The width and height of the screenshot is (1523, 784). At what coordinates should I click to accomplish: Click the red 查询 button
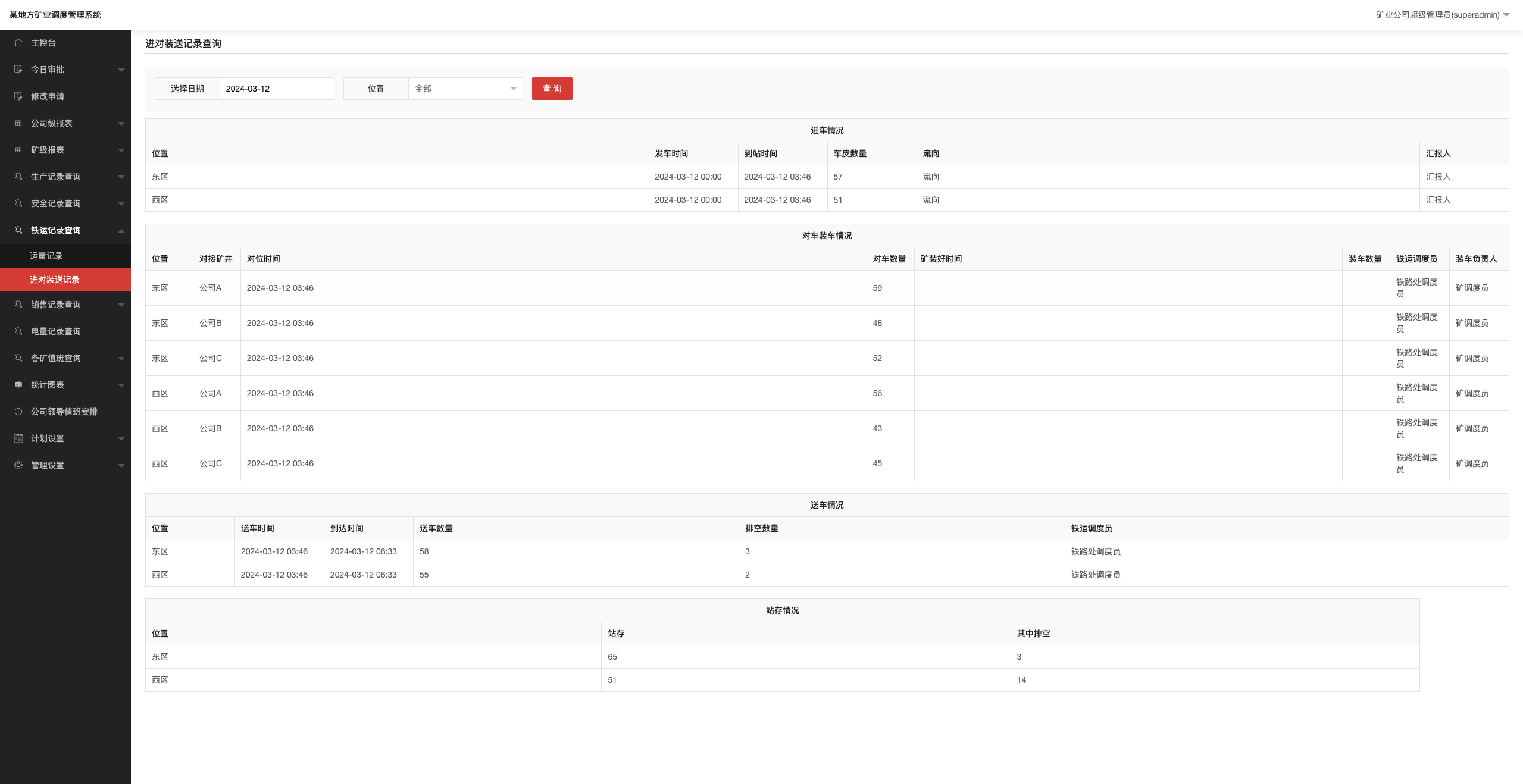pyautogui.click(x=552, y=89)
